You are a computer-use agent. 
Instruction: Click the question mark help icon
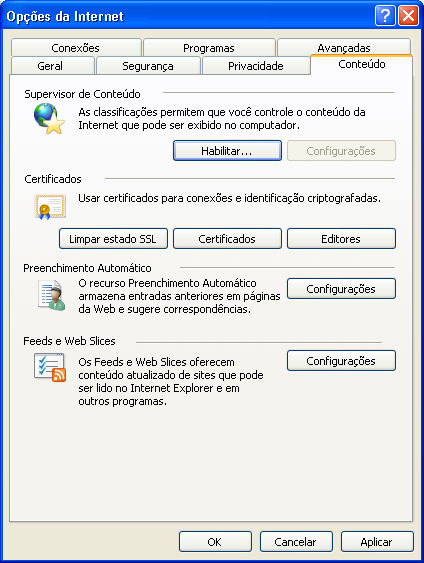click(385, 16)
